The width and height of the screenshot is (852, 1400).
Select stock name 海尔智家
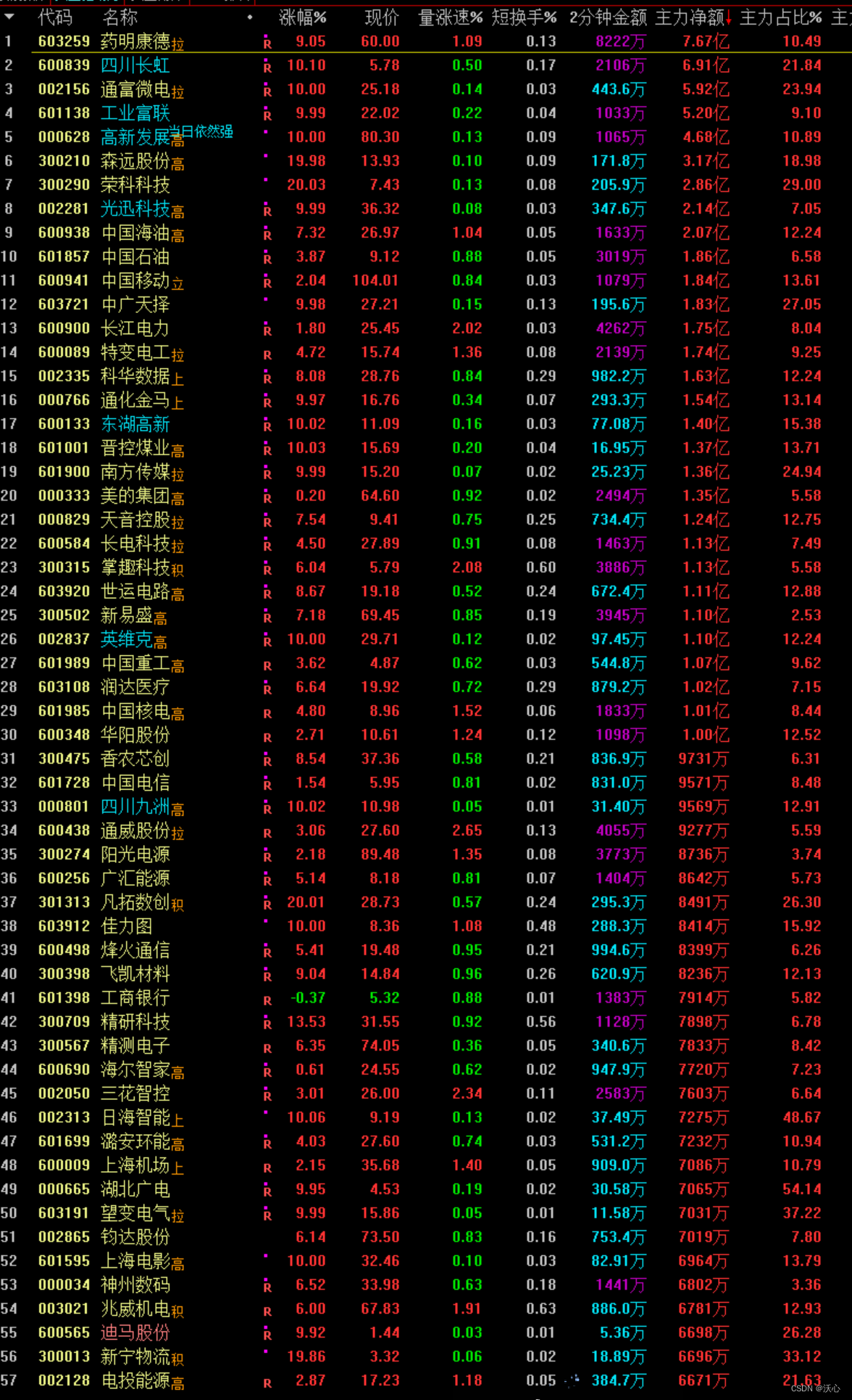click(x=135, y=1070)
